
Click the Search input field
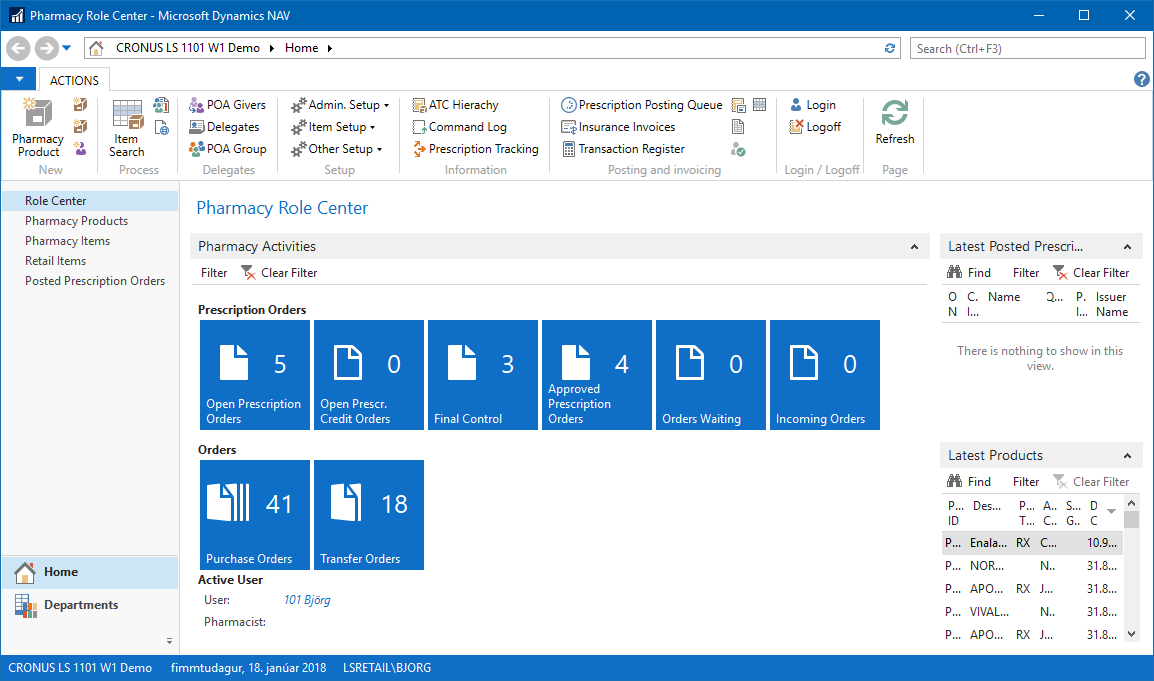(x=1027, y=48)
